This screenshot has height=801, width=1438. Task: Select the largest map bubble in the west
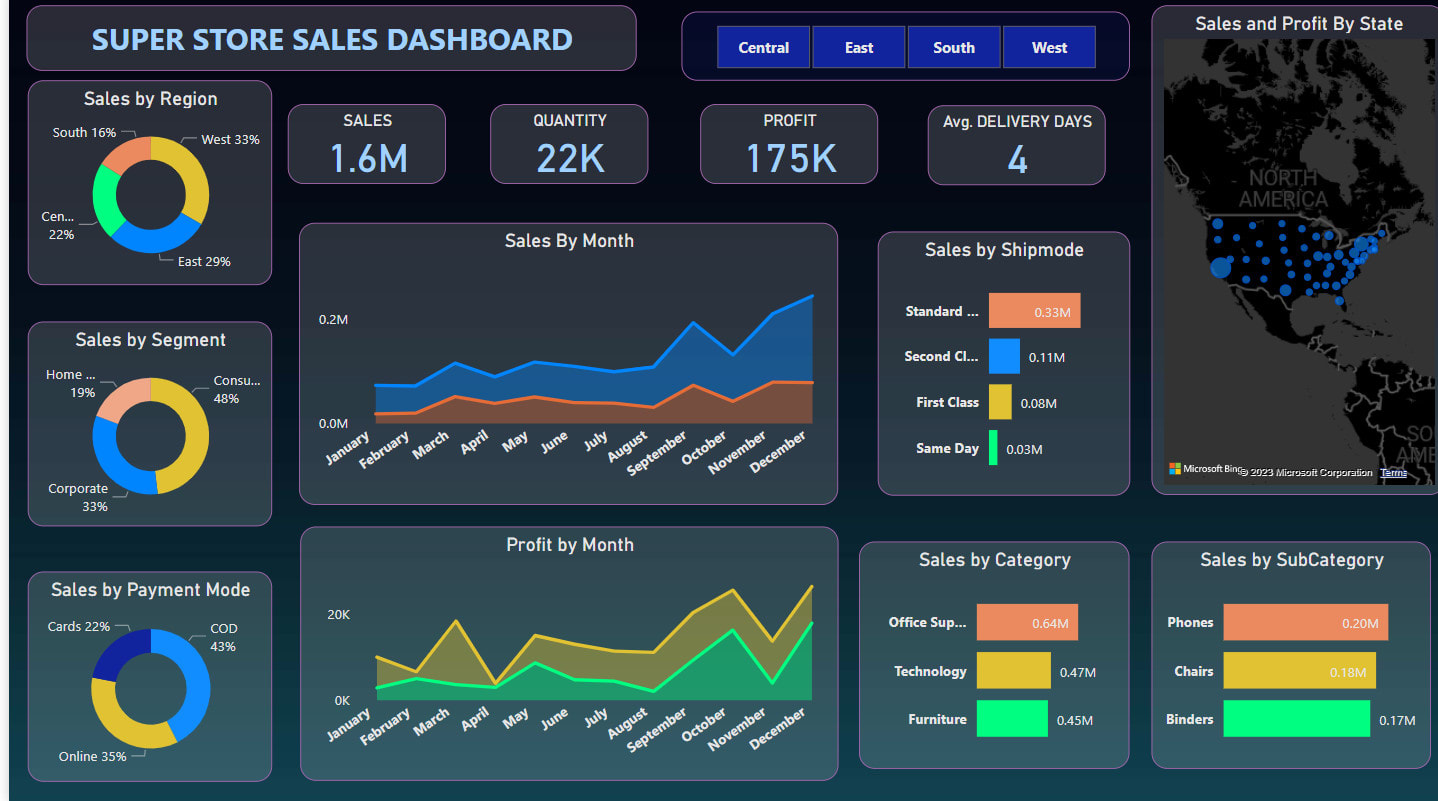pos(1219,268)
